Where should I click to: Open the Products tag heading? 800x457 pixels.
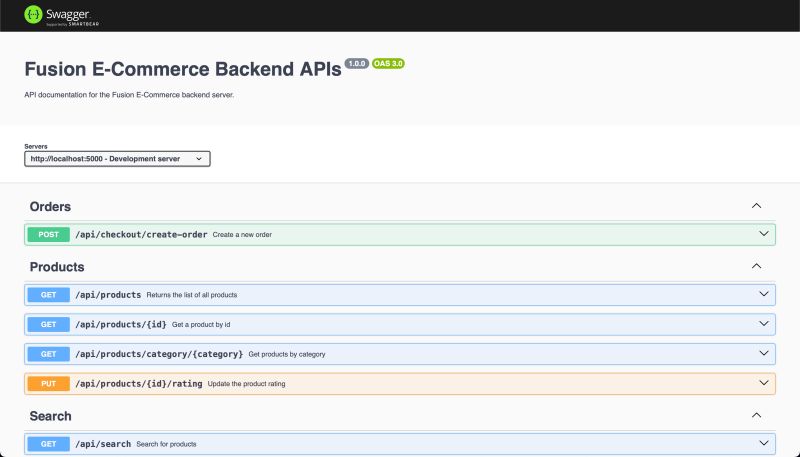[57, 267]
